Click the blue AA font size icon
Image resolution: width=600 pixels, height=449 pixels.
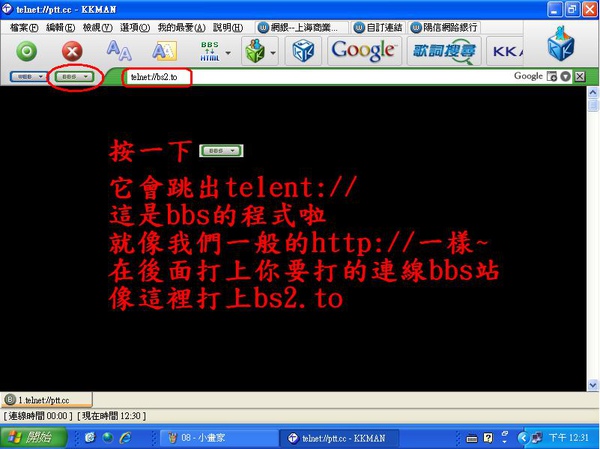click(x=119, y=51)
